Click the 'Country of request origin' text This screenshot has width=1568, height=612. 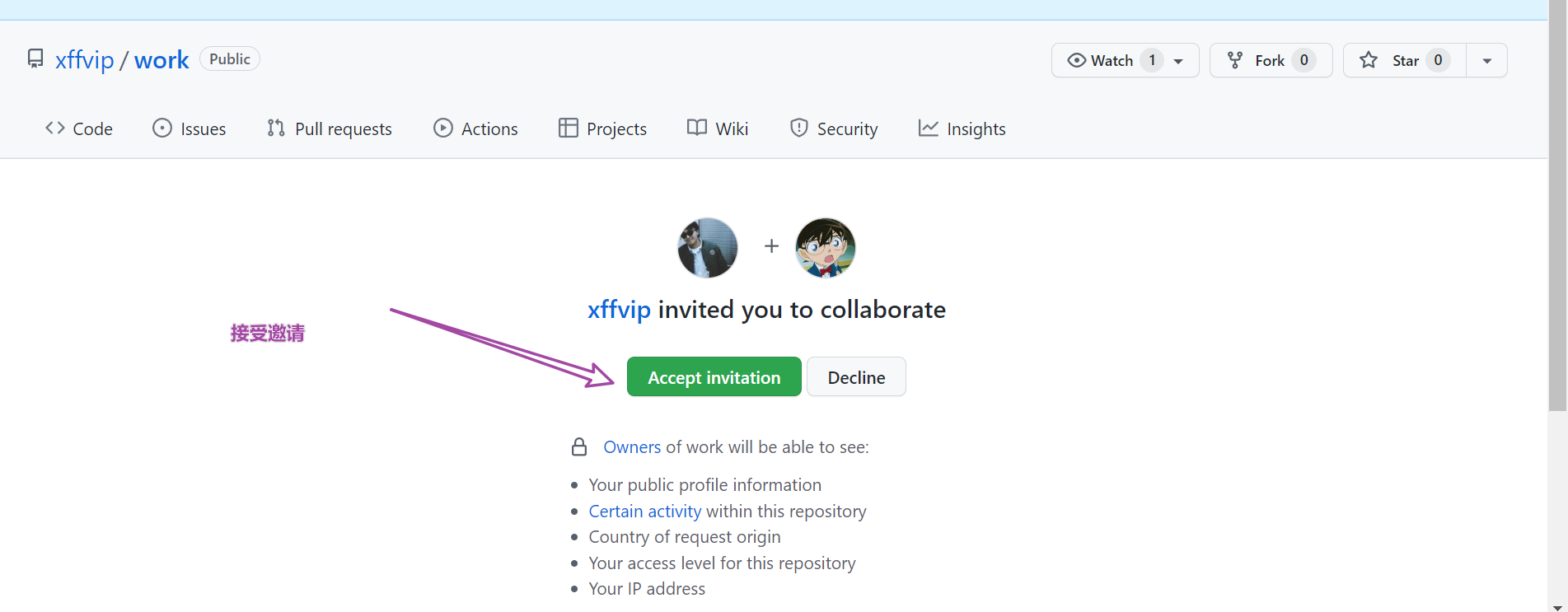pos(685,537)
